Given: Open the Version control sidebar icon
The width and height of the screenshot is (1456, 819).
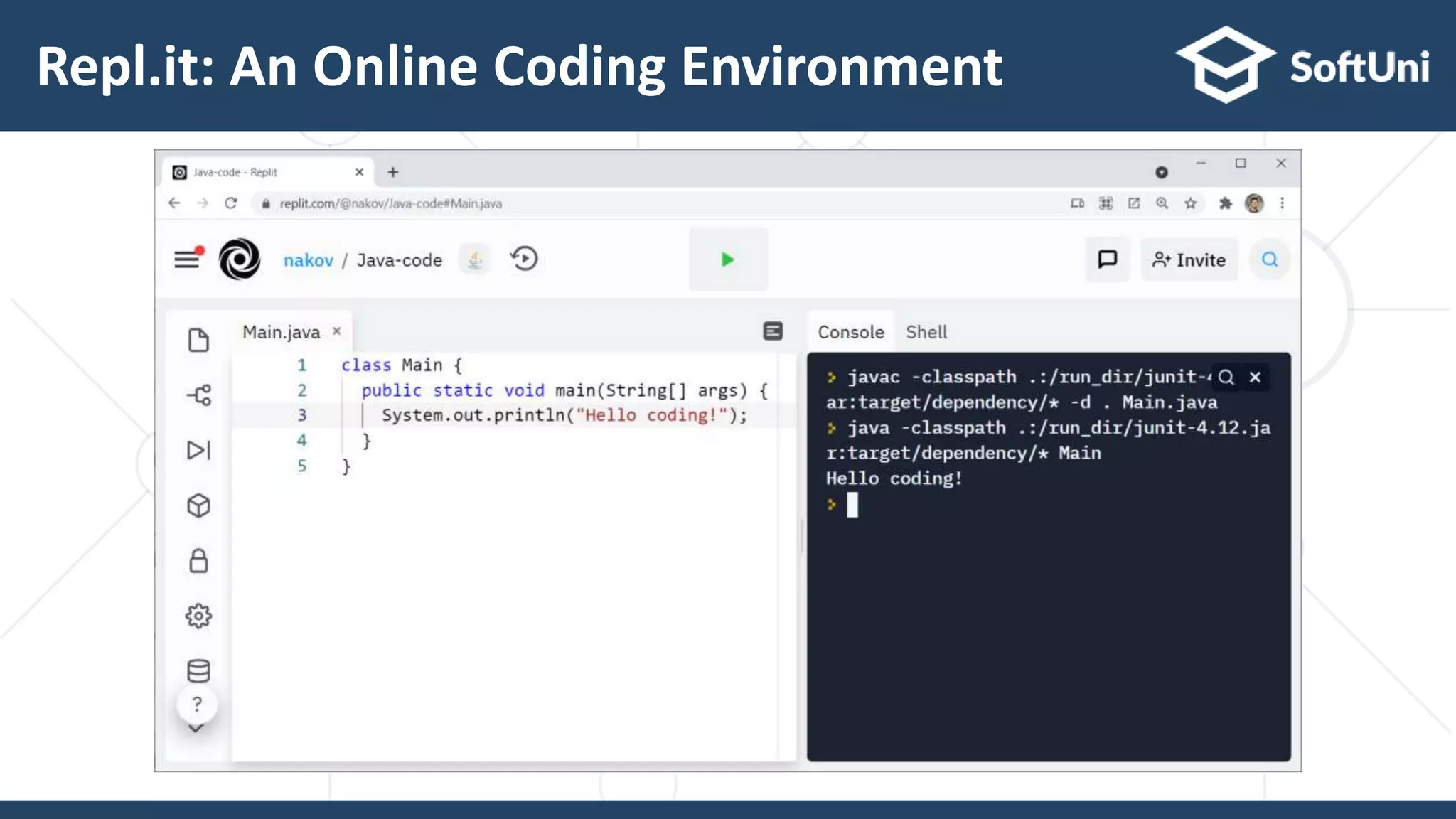Looking at the screenshot, I should [x=198, y=395].
